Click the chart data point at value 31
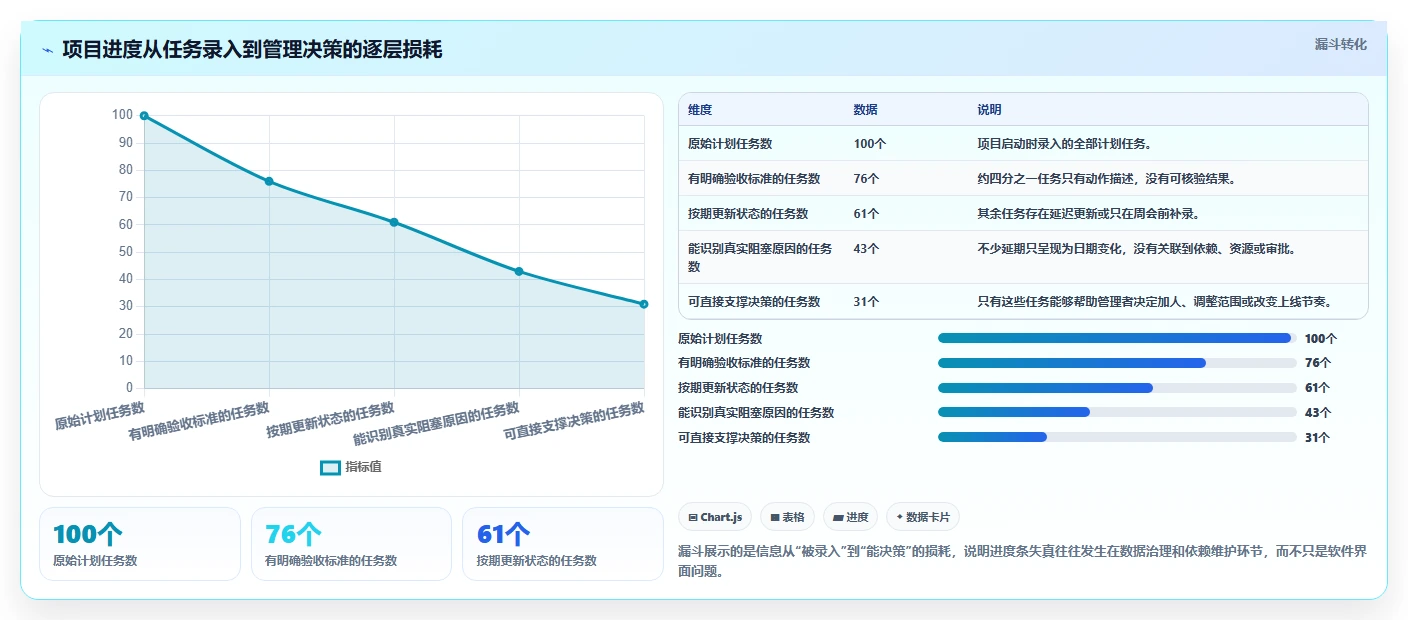Screen dimensions: 1408x620 pyautogui.click(x=644, y=304)
